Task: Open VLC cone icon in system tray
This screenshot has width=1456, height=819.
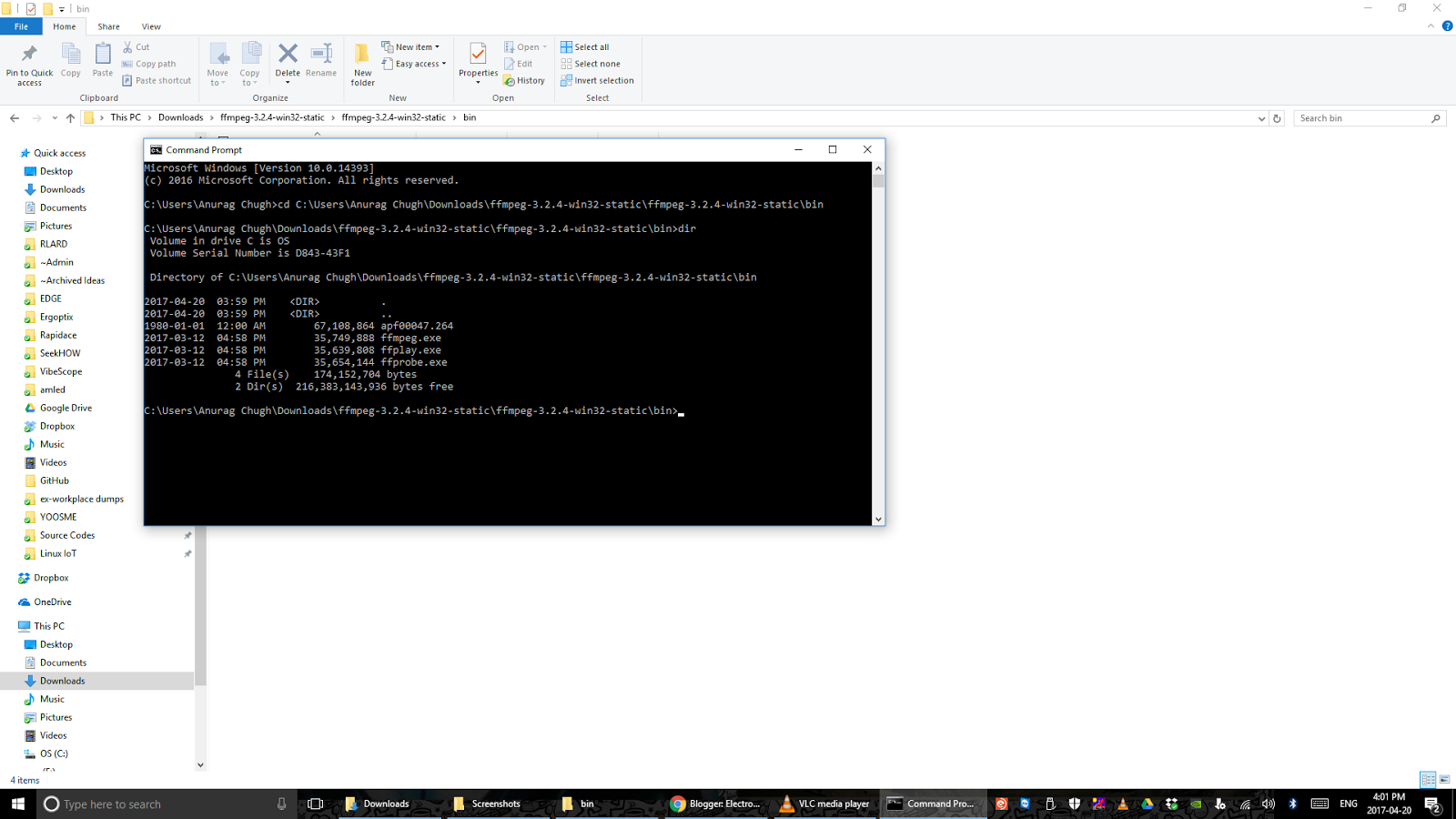Action: (1123, 804)
